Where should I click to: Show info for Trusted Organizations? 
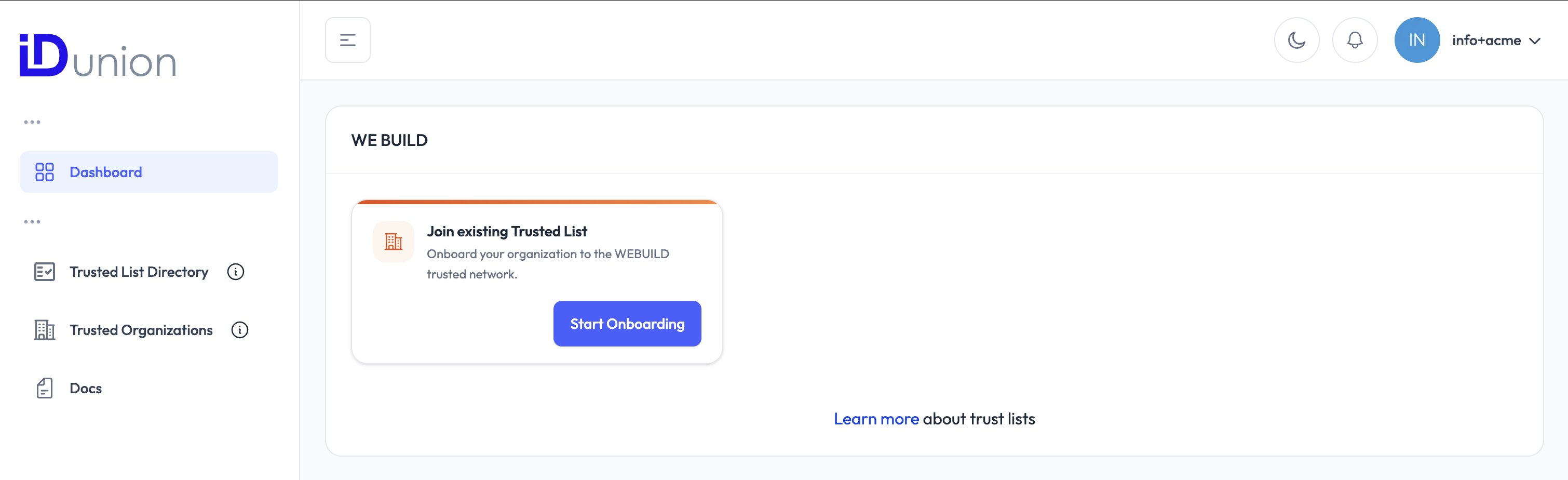[x=240, y=330]
